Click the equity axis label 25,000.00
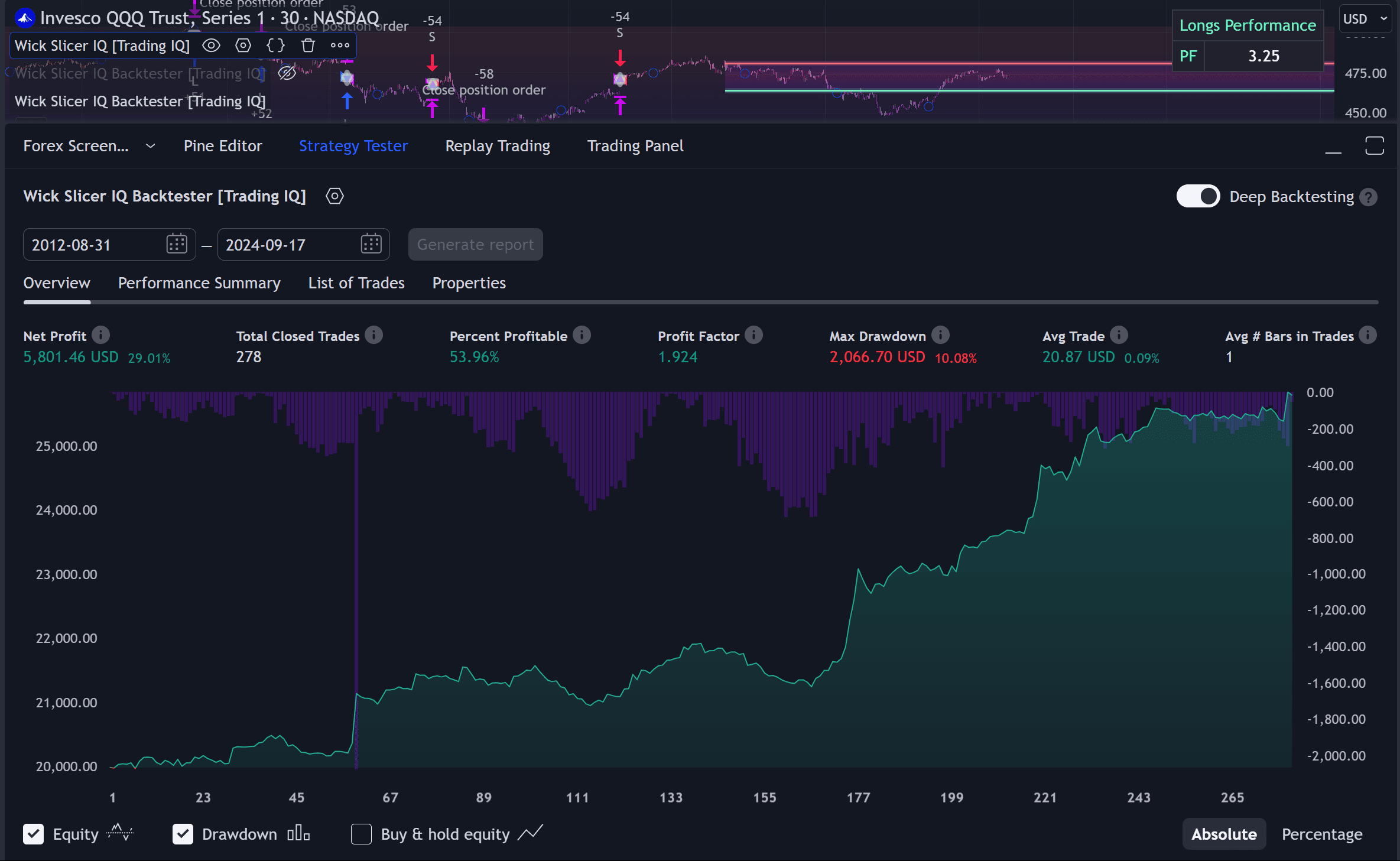1400x861 pixels. 66,446
